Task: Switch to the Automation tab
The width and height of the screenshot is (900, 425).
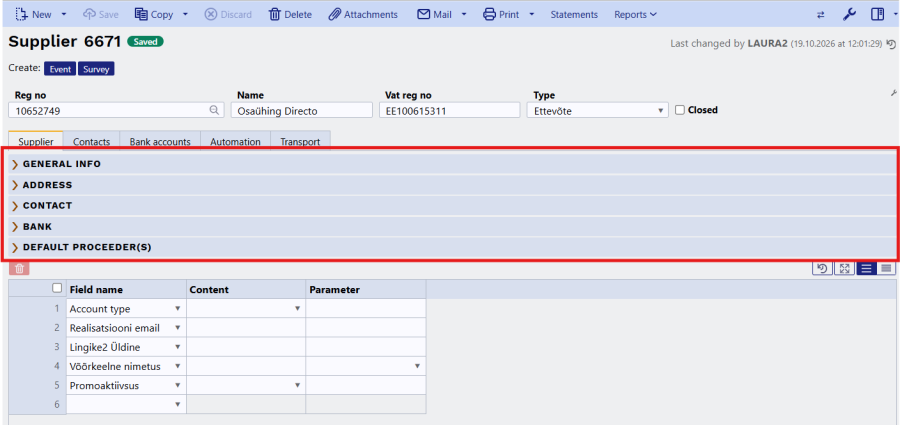Action: click(235, 141)
